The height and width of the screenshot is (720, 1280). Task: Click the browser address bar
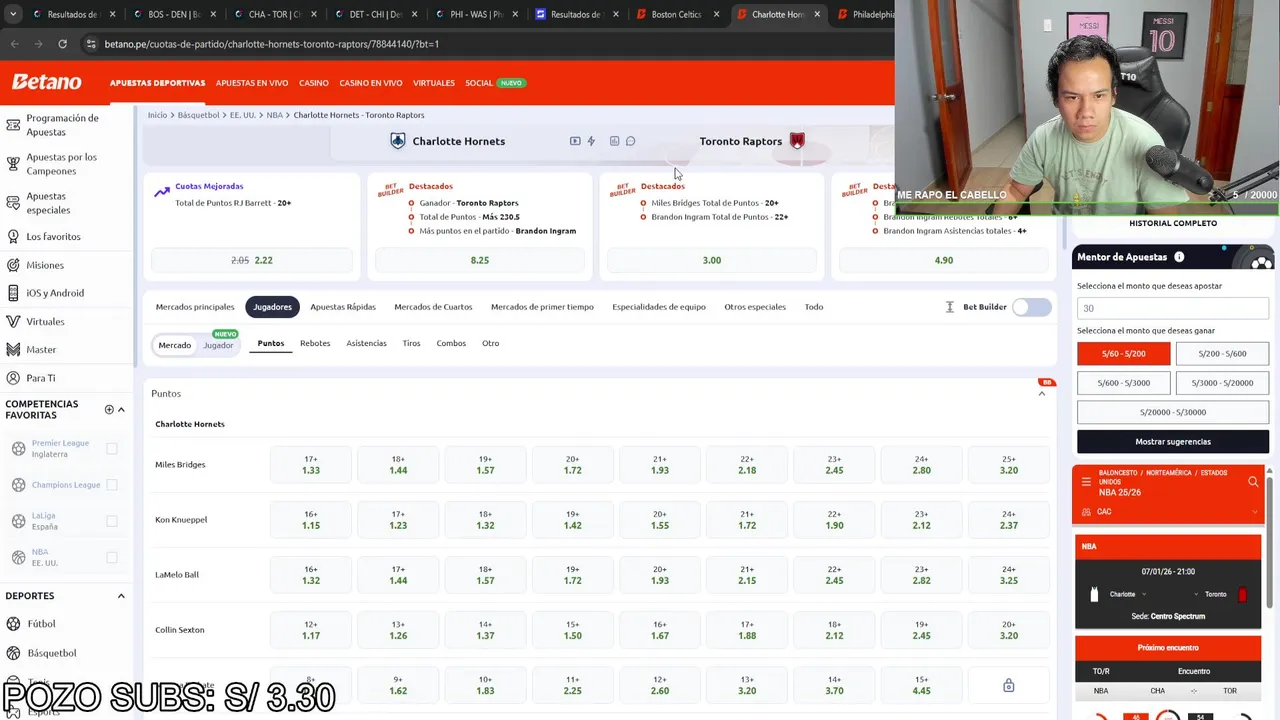point(480,44)
